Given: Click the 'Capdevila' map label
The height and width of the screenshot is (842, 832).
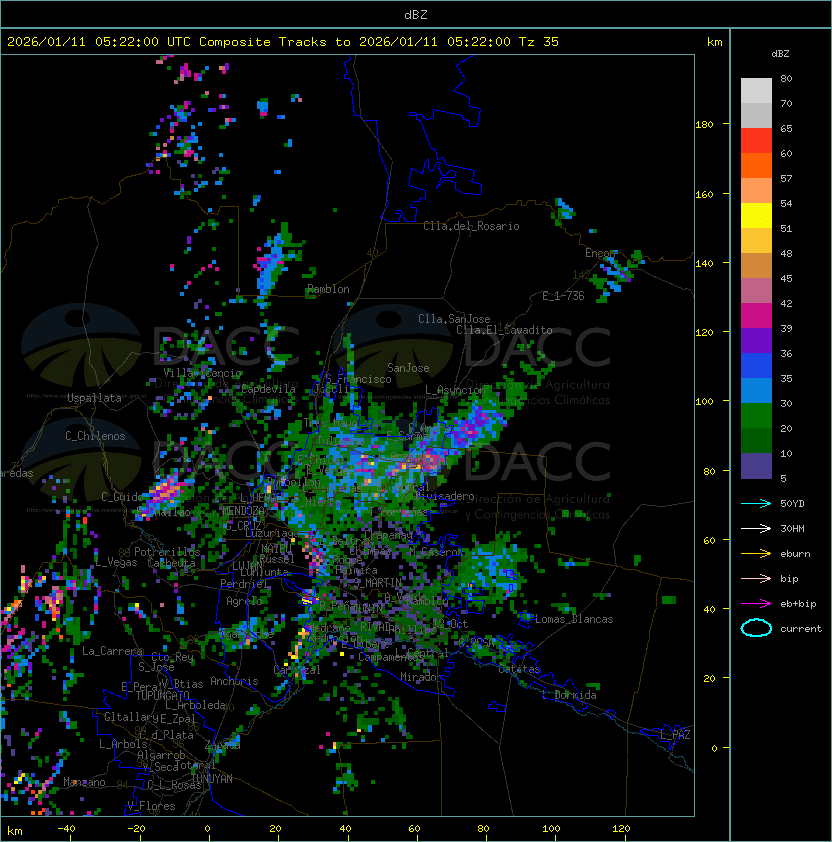Looking at the screenshot, I should coord(268,389).
